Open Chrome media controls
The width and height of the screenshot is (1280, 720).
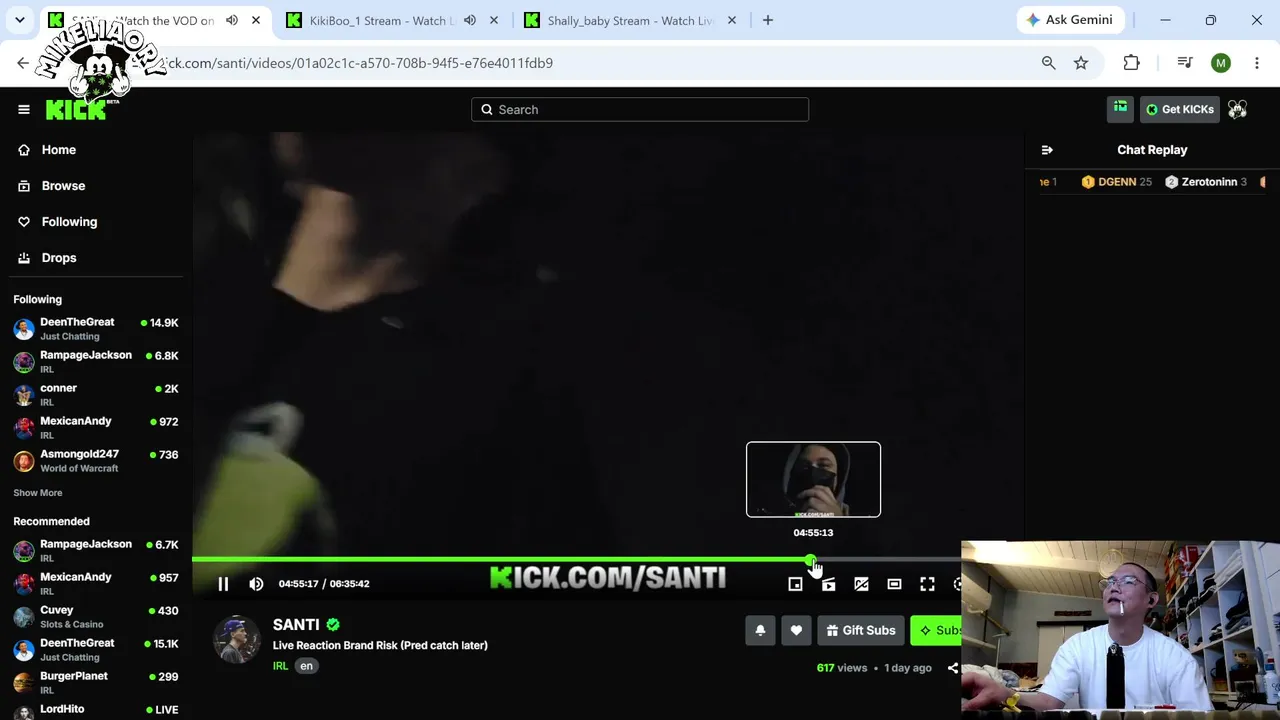coord(1185,63)
